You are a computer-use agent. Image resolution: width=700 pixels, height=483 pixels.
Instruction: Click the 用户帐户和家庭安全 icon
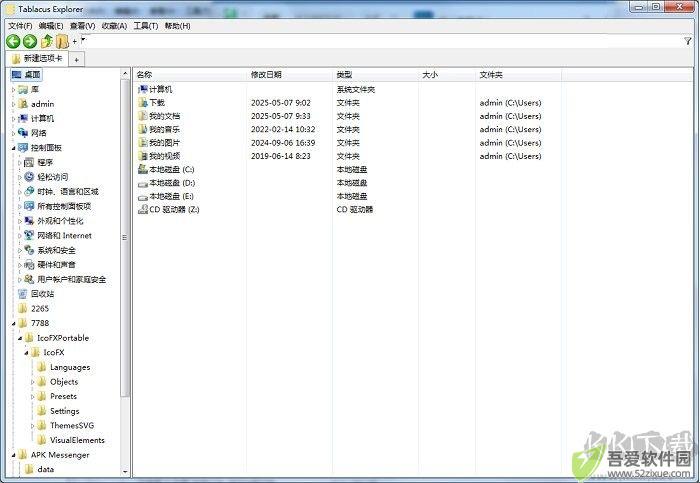click(29, 279)
